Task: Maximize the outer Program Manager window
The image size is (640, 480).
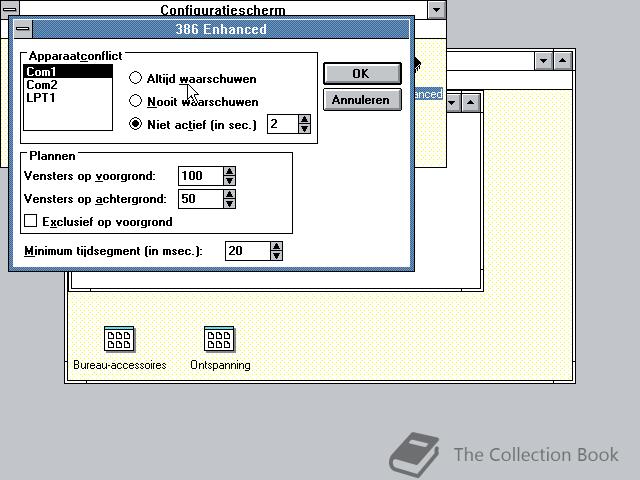Action: [563, 61]
